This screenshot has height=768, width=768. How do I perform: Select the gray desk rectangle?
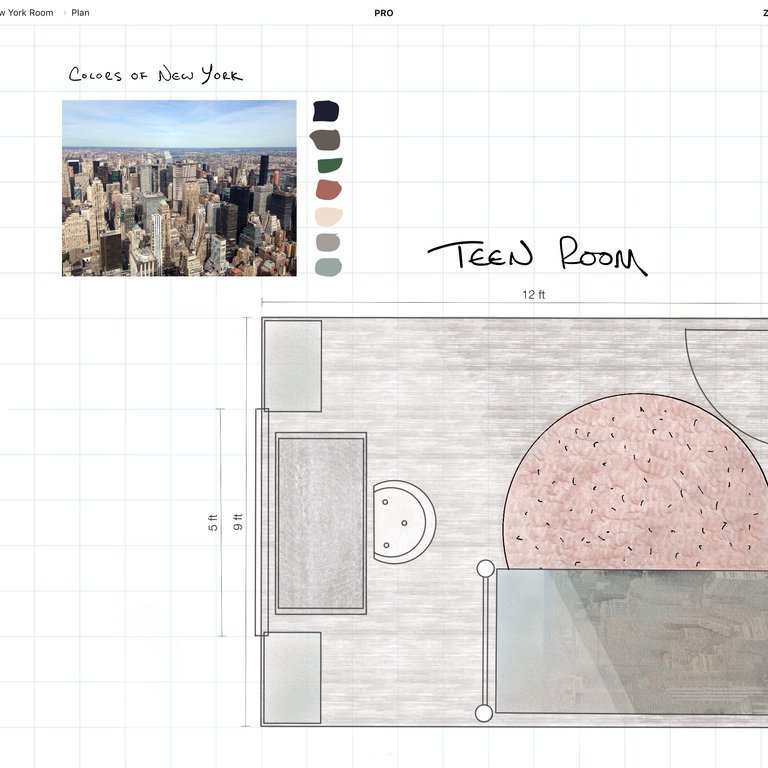321,523
